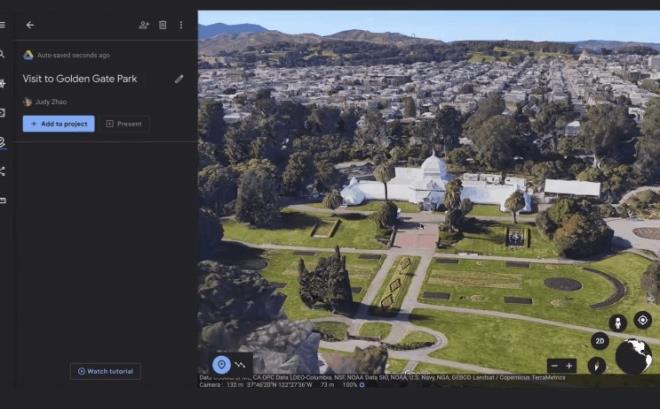Select the draw line or shape tool
Viewport: 660px width, 409px height.
coord(240,365)
